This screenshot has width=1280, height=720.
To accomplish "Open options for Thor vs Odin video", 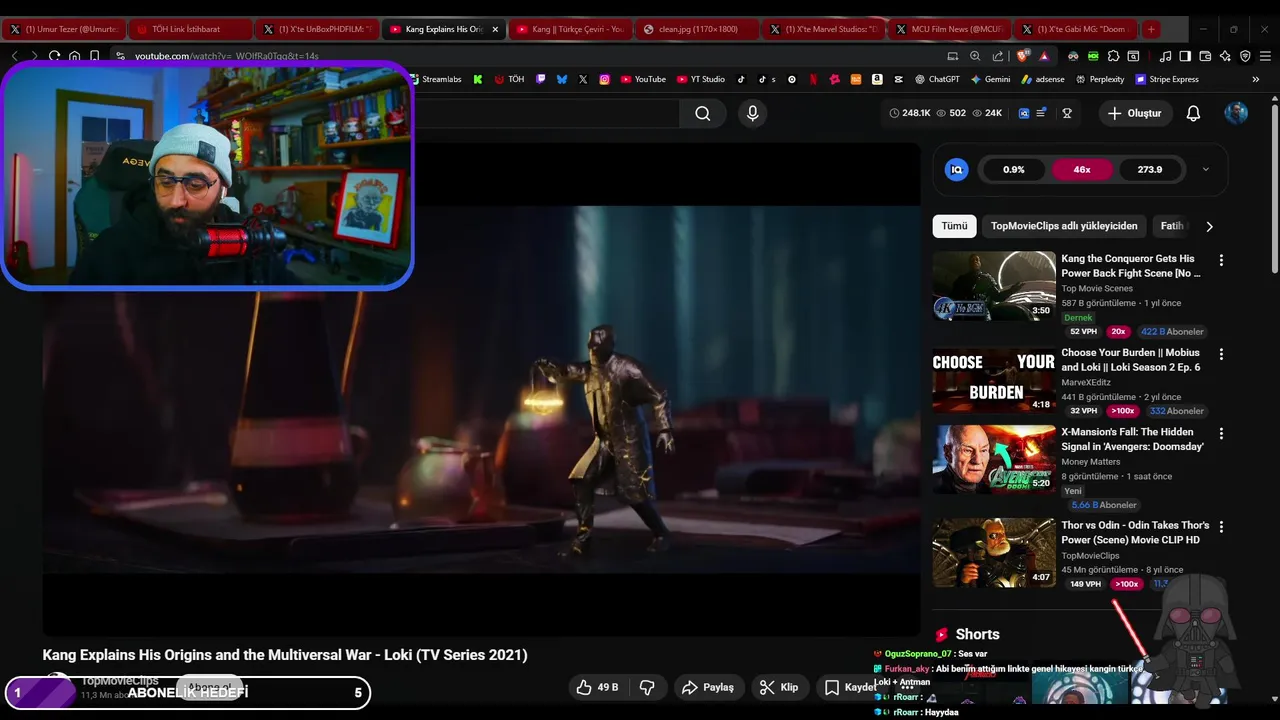I will 1221,526.
